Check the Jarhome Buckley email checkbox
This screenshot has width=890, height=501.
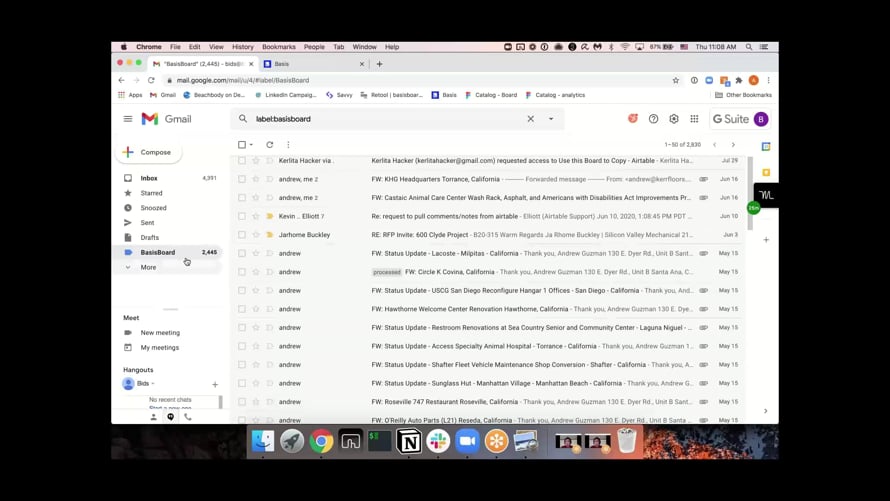coord(242,234)
